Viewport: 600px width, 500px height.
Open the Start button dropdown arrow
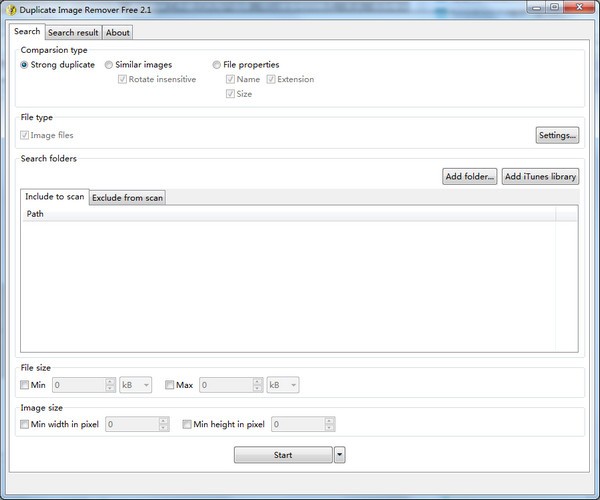339,455
